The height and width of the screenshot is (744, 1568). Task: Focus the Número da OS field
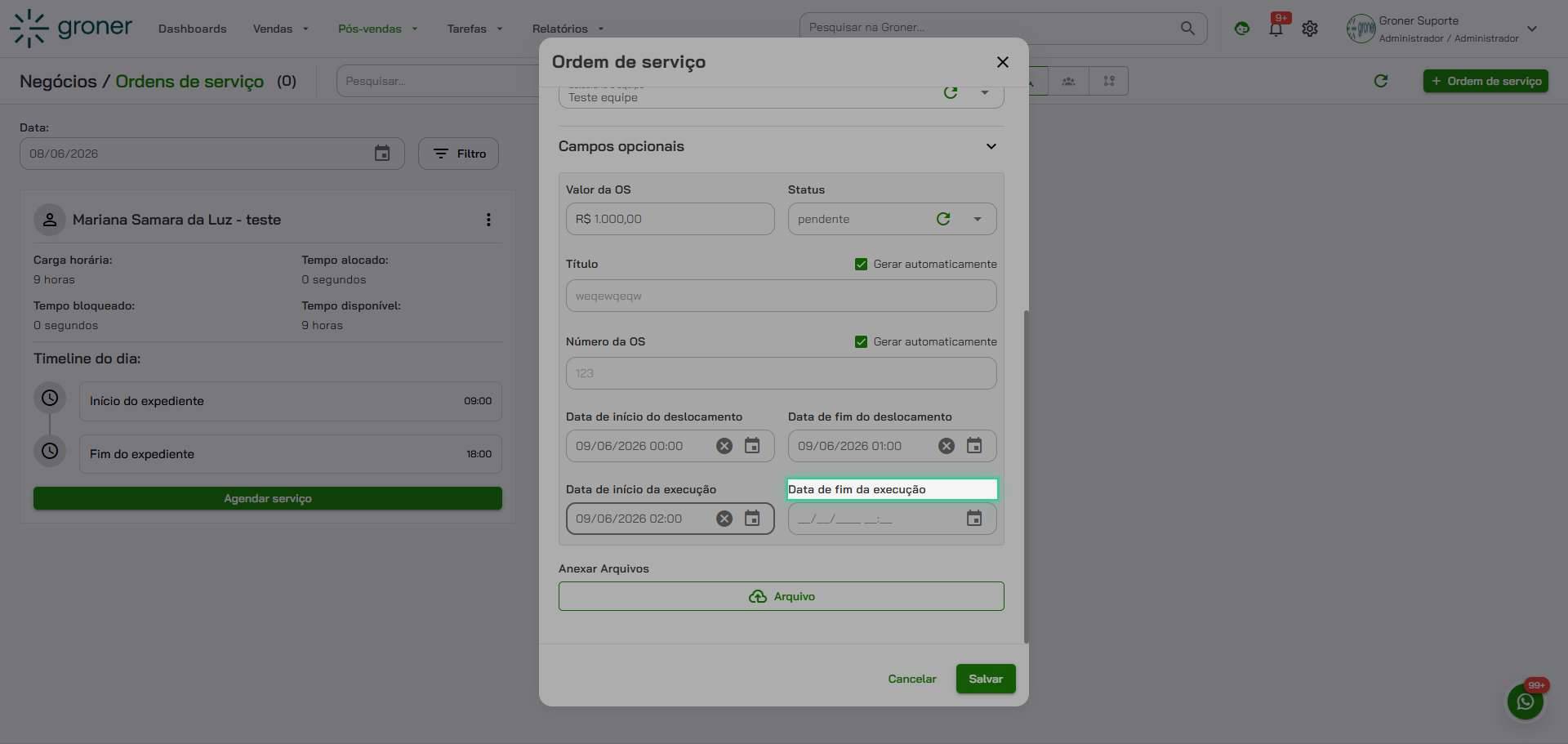coord(782,373)
